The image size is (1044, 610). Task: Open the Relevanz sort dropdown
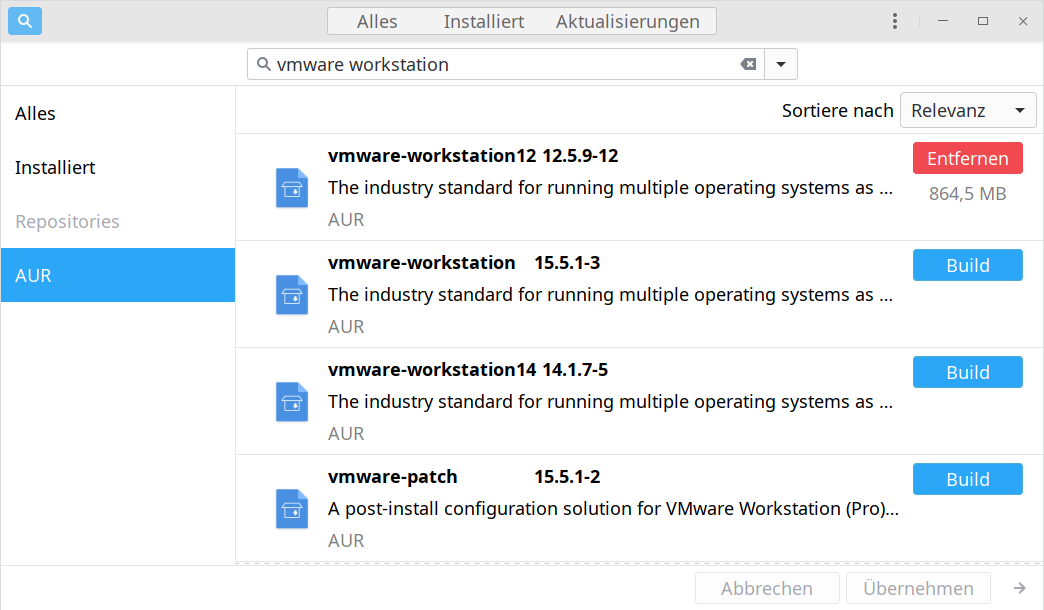tap(968, 111)
